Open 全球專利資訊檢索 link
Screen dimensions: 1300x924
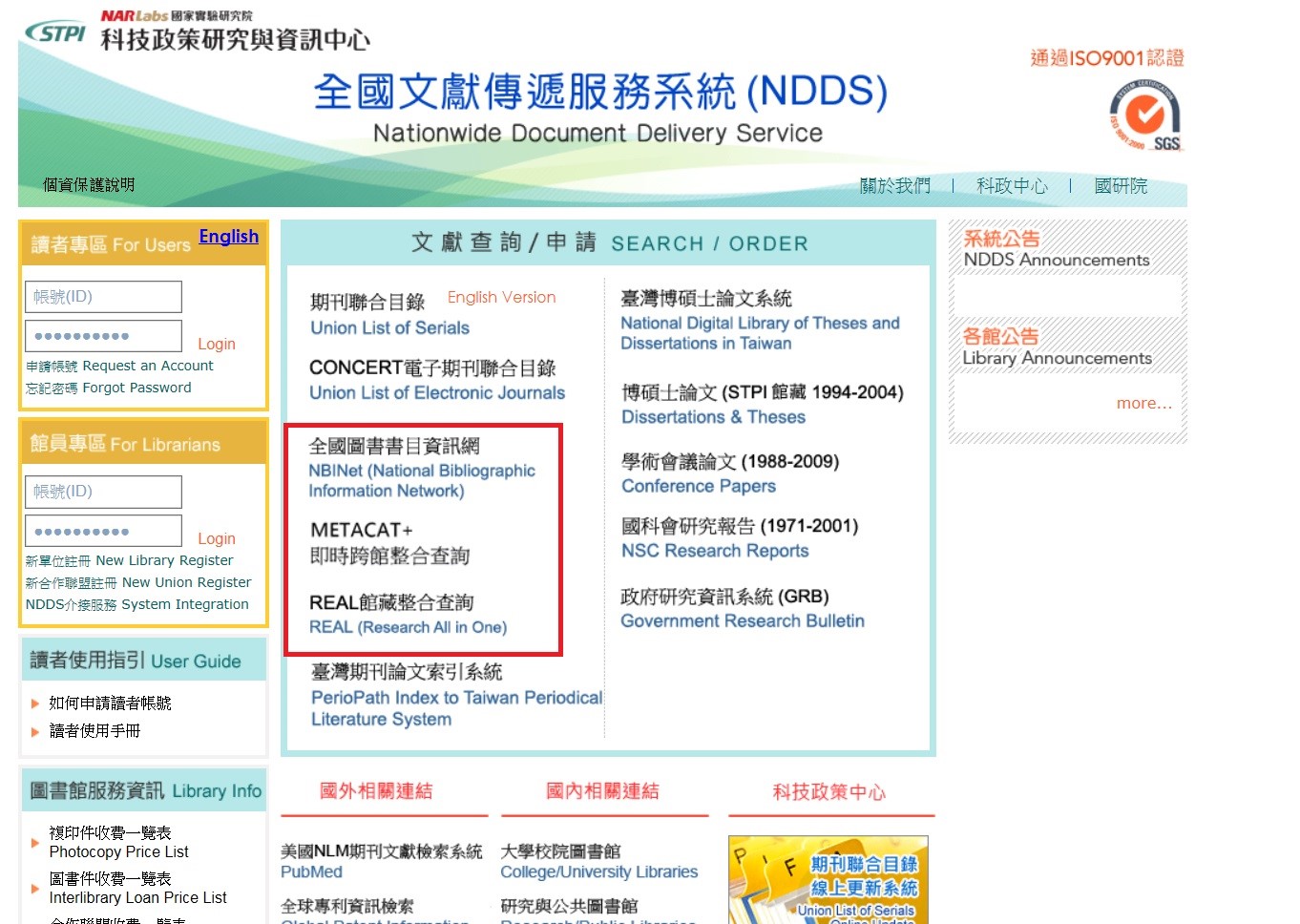[x=347, y=907]
